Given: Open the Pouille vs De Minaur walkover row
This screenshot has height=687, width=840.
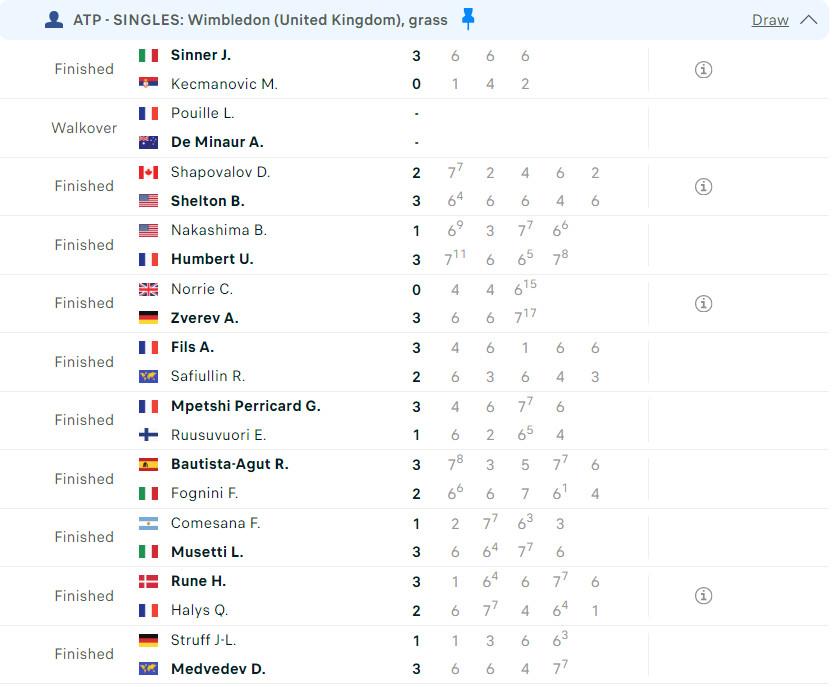Looking at the screenshot, I should point(415,128).
